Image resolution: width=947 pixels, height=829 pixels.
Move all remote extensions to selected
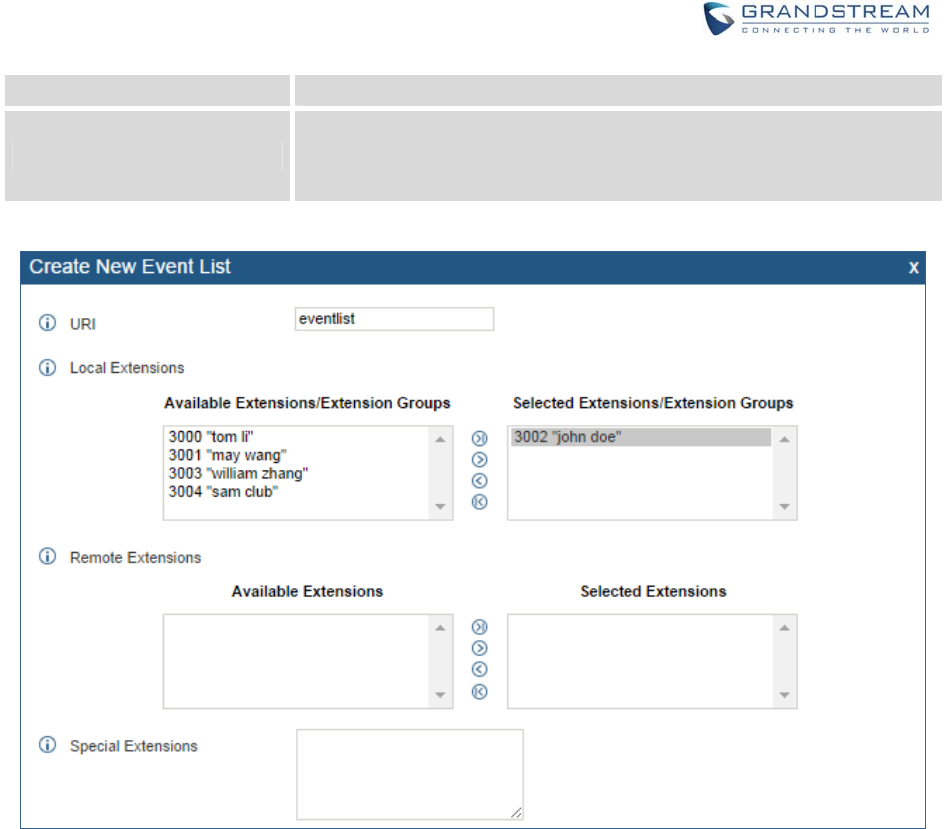pyautogui.click(x=480, y=627)
